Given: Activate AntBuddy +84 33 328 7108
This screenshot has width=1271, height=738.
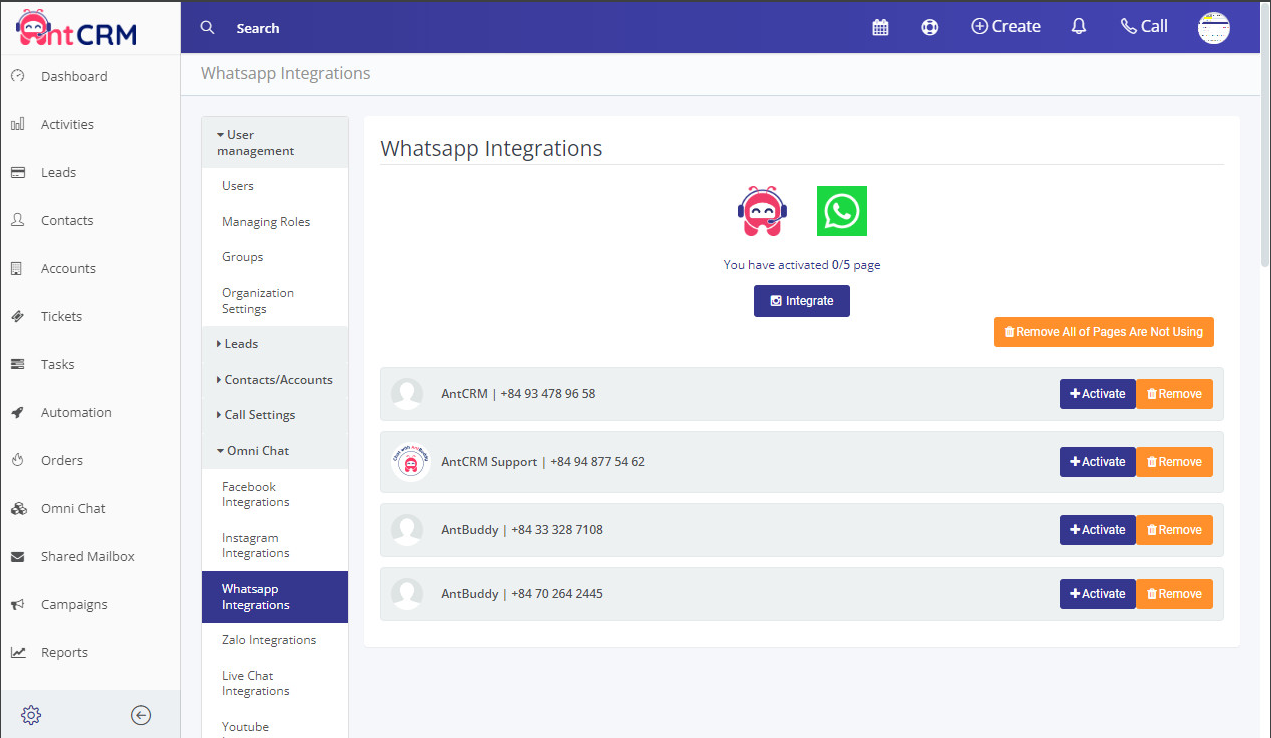Looking at the screenshot, I should 1098,530.
